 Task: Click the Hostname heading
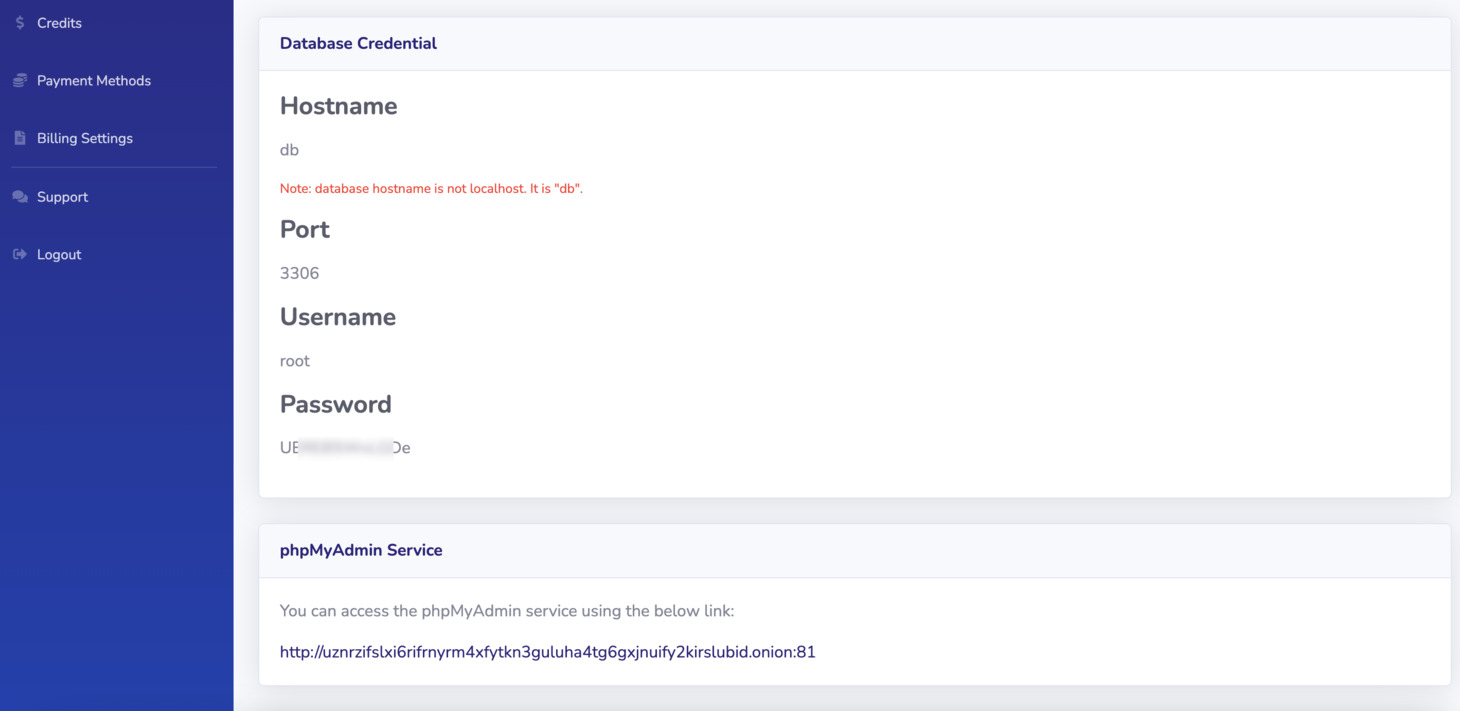pyautogui.click(x=338, y=106)
